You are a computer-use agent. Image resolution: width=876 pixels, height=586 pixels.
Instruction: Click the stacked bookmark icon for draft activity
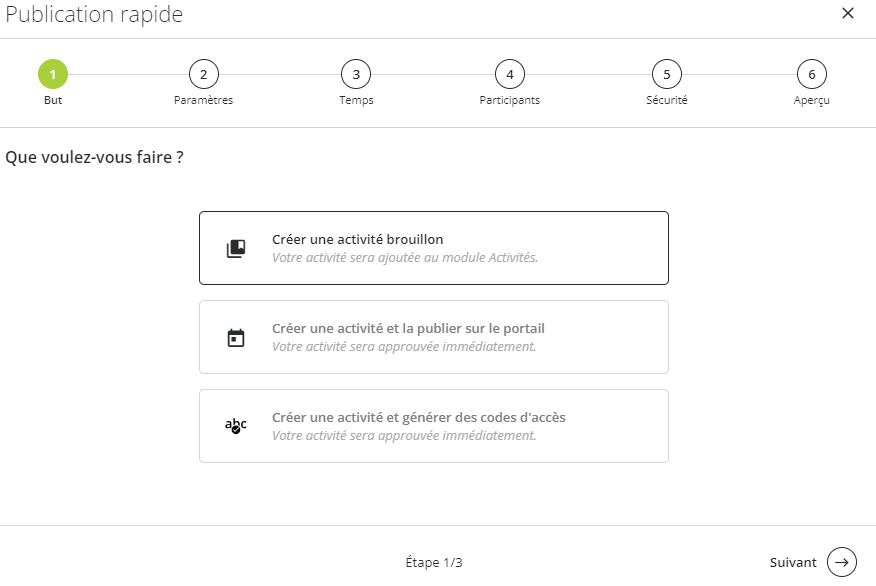[x=236, y=249]
